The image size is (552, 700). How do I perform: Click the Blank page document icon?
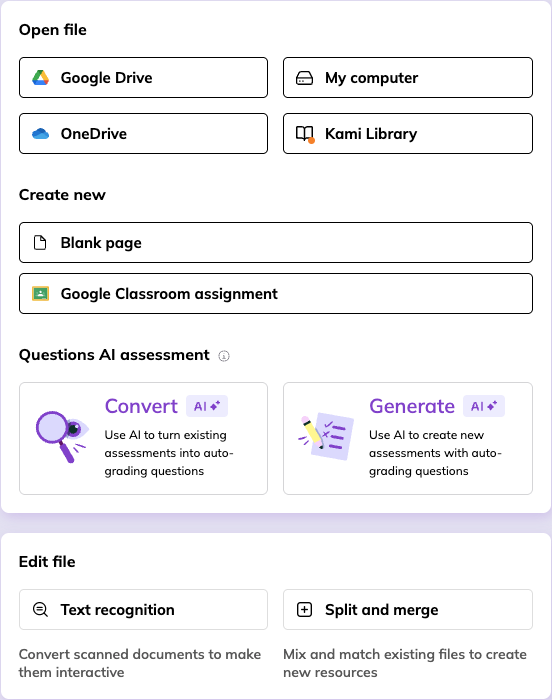click(40, 242)
